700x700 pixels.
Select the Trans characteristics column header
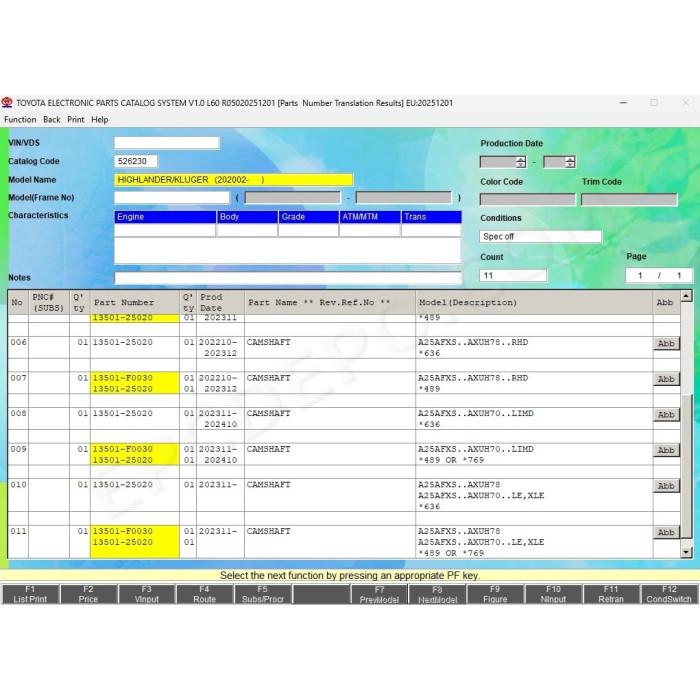point(431,217)
